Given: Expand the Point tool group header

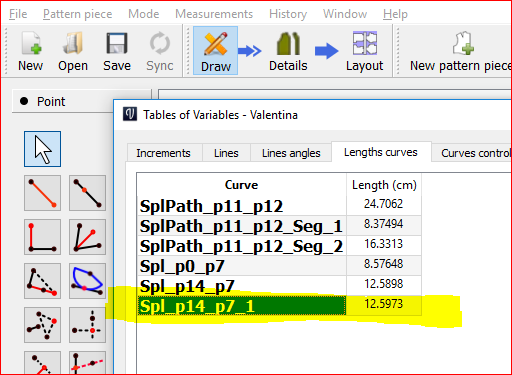Looking at the screenshot, I should click(x=63, y=101).
